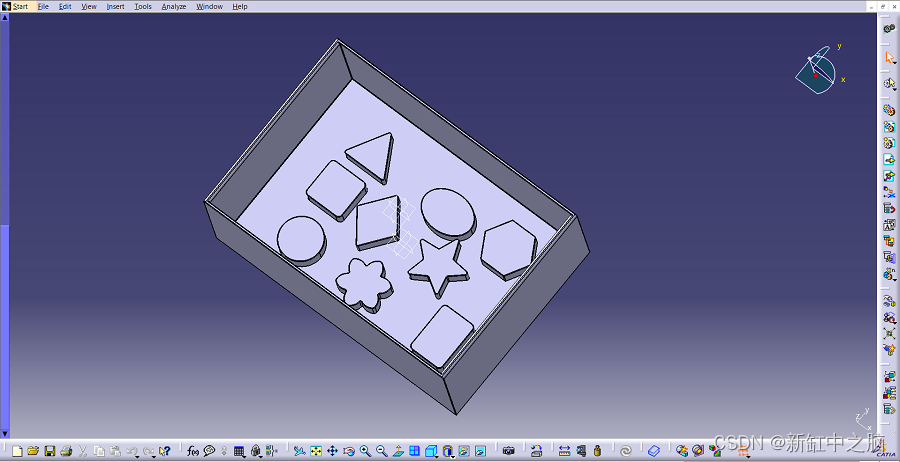This screenshot has width=900, height=462.
Task: Select the triangle pad in the model
Action: pyautogui.click(x=373, y=156)
